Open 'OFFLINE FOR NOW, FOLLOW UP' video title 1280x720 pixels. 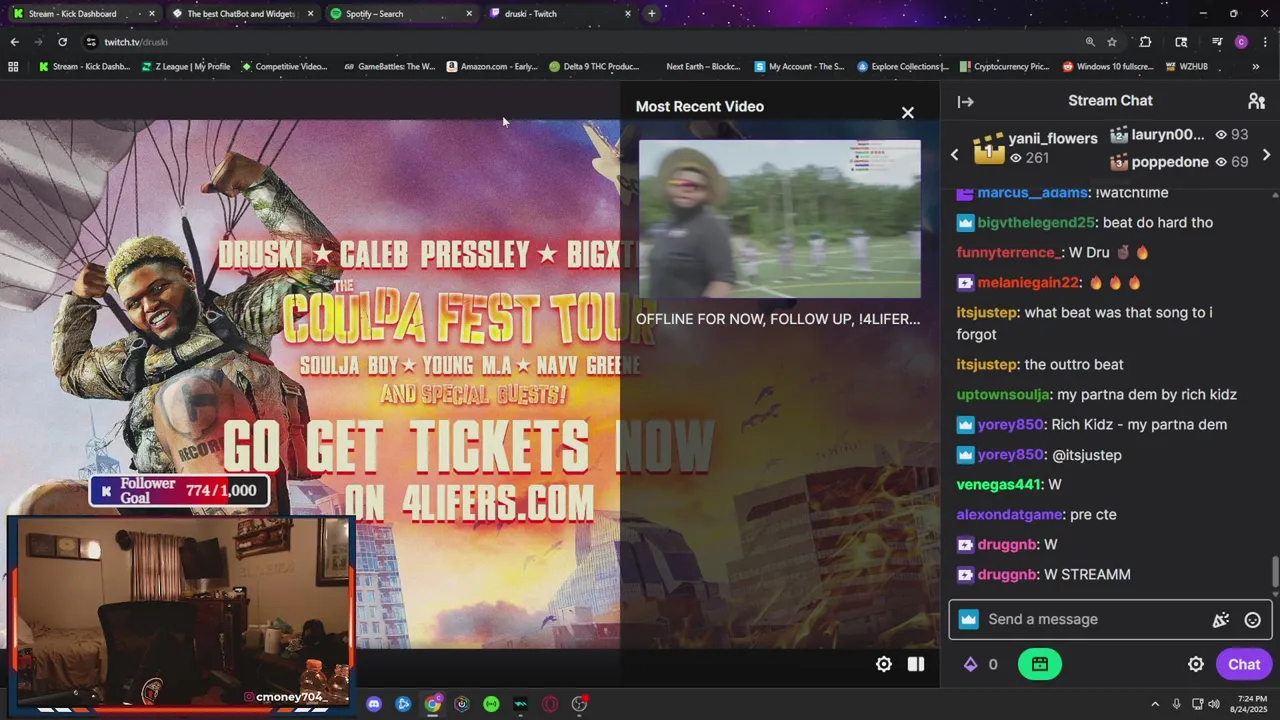tap(778, 319)
